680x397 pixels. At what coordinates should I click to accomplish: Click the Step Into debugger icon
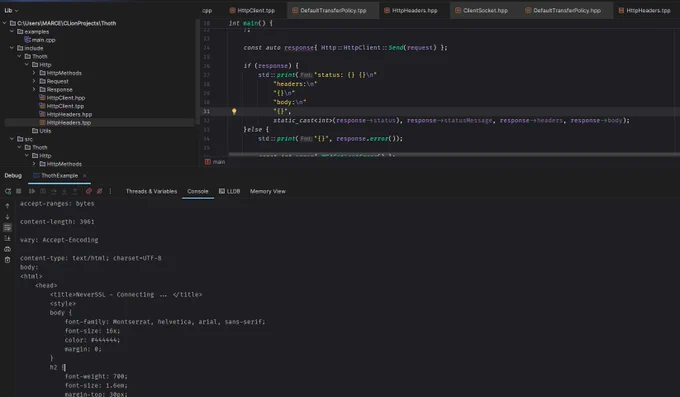tap(64, 191)
